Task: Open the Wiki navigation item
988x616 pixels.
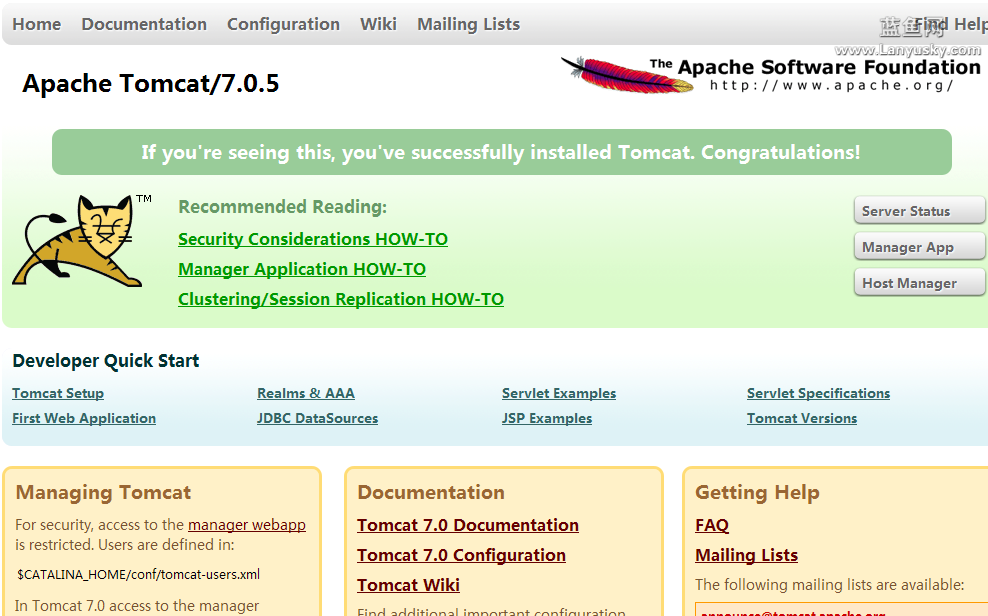Action: [378, 24]
